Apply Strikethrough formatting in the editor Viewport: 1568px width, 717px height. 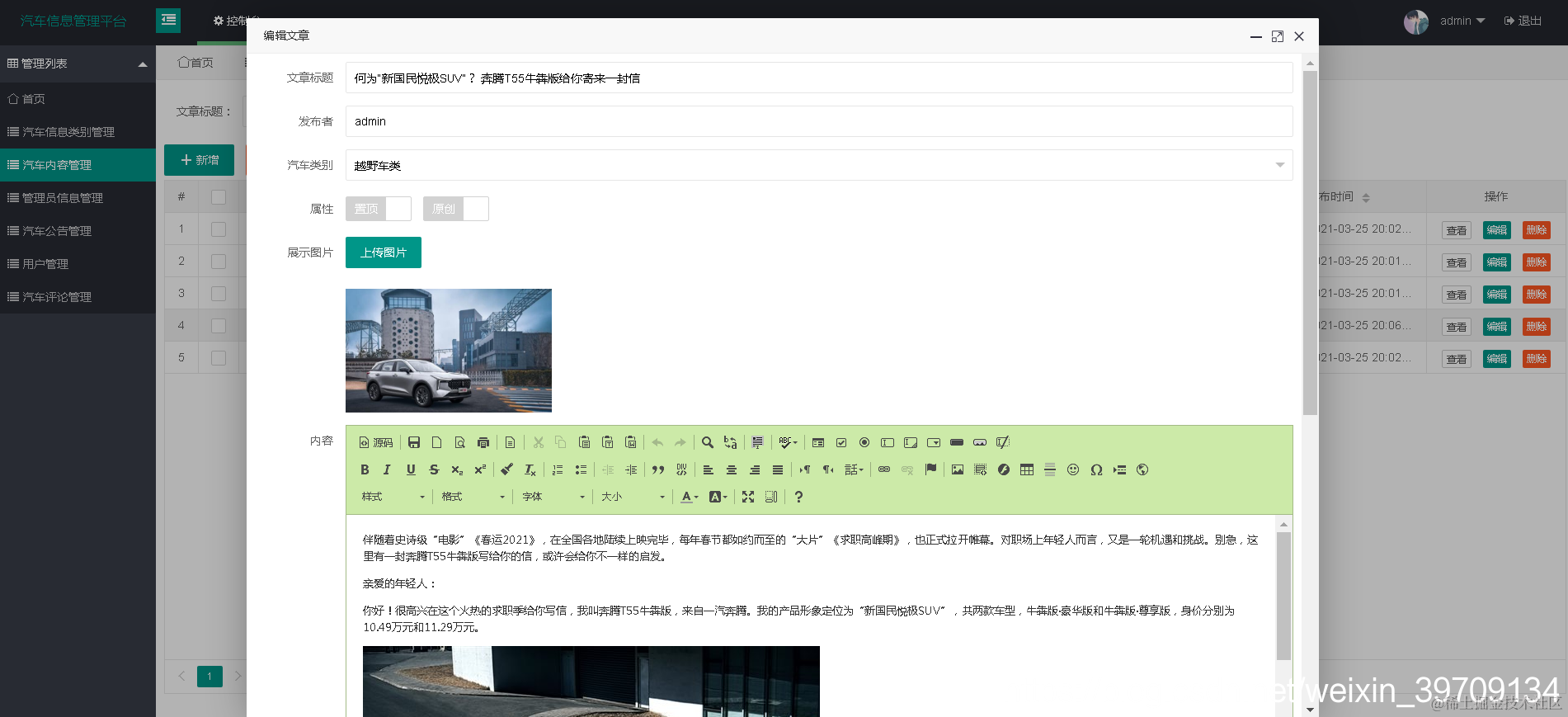point(434,470)
